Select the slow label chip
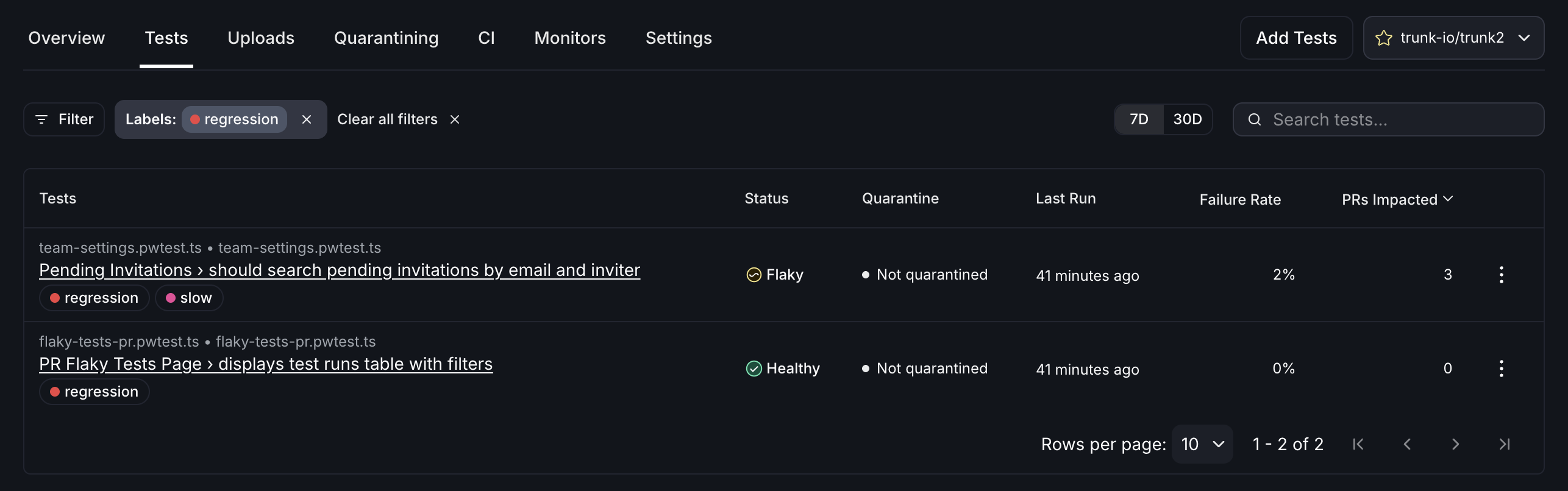This screenshot has height=491, width=1568. pos(189,297)
